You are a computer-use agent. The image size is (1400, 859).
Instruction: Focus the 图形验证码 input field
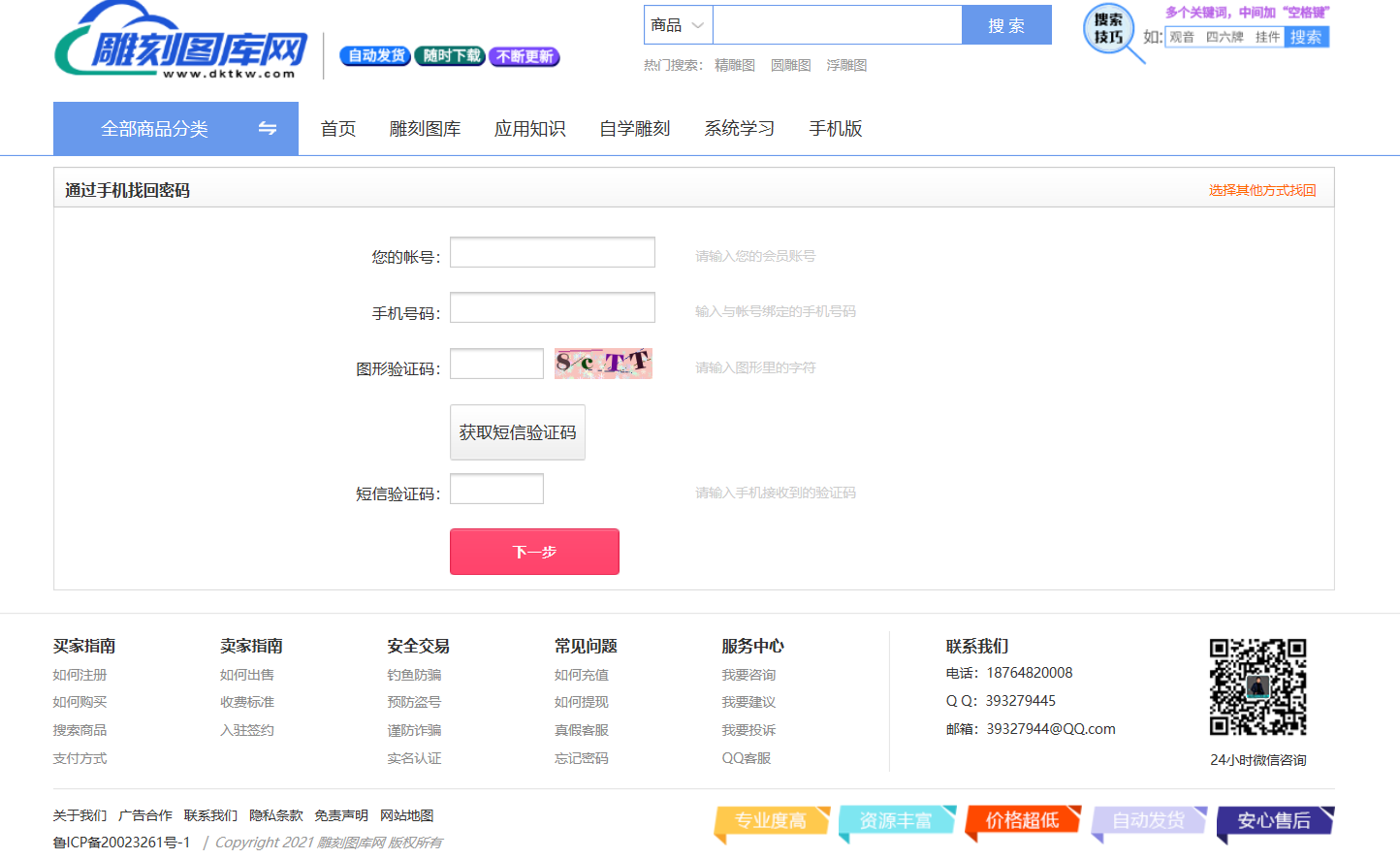click(496, 364)
